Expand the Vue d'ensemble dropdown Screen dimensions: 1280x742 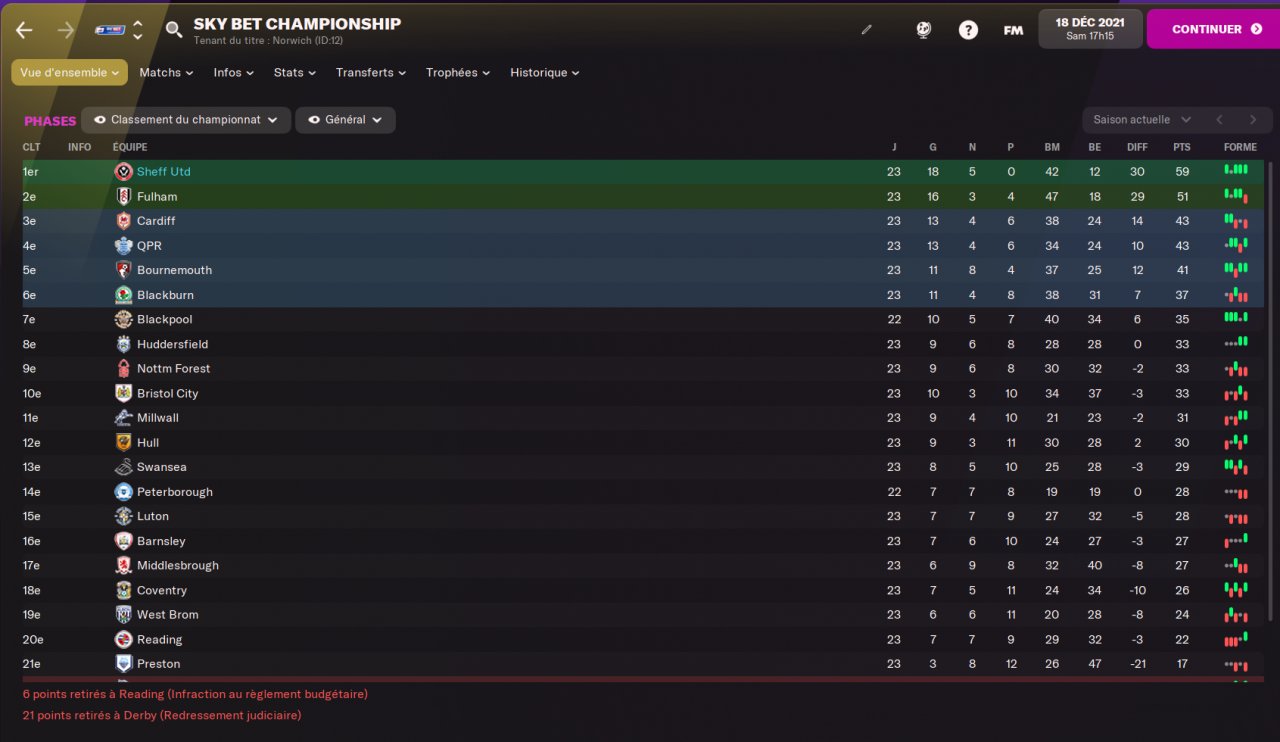[70, 72]
